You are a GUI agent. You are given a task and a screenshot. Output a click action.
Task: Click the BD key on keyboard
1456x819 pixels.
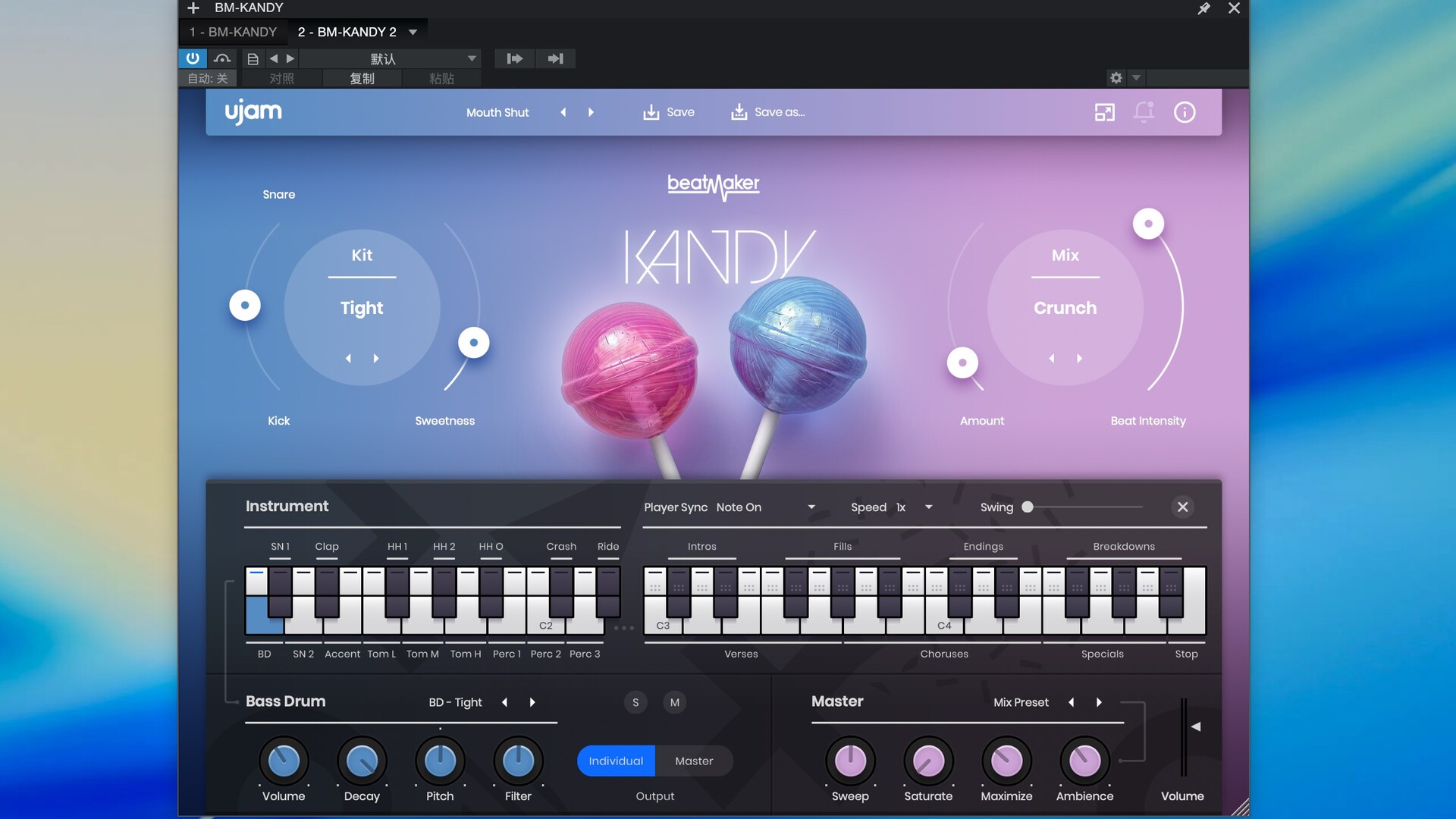pyautogui.click(x=264, y=615)
